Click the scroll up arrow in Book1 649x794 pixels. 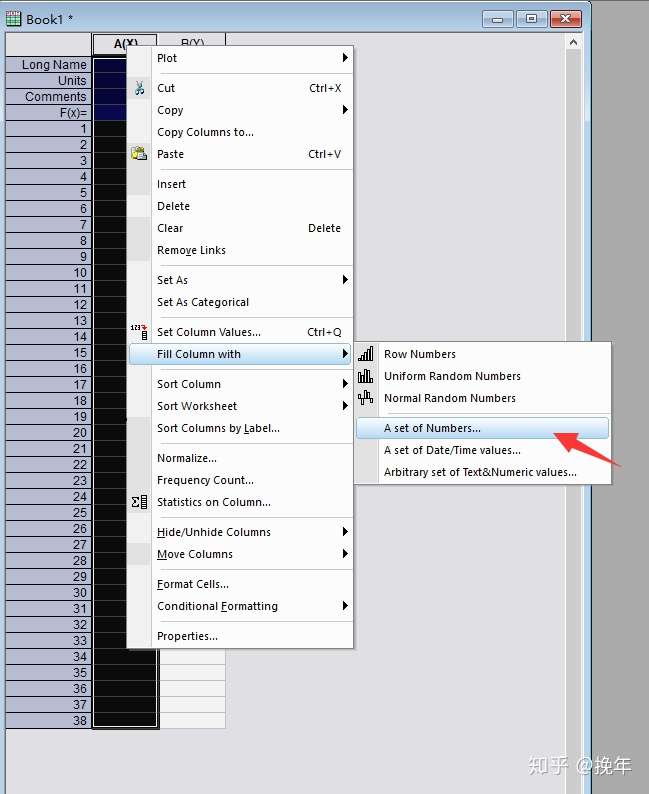[x=573, y=43]
